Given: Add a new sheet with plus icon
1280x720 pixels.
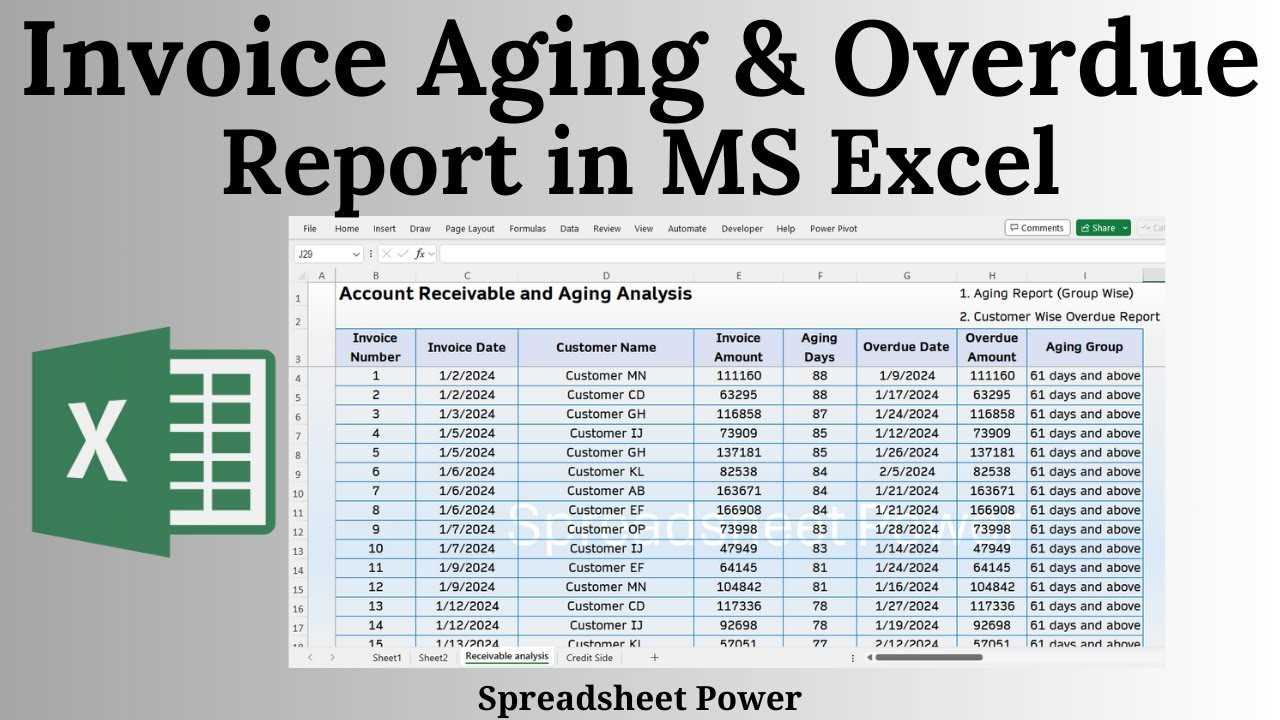Looking at the screenshot, I should point(655,658).
